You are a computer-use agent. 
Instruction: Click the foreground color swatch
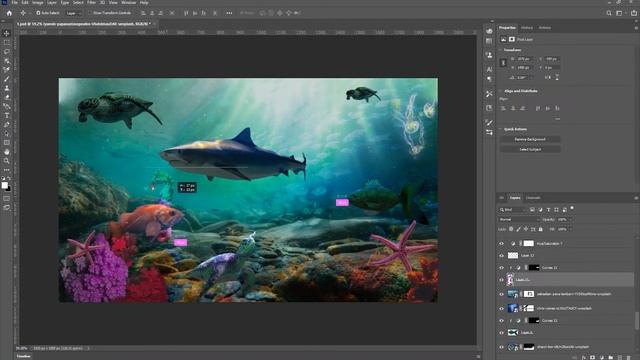pyautogui.click(x=4, y=185)
